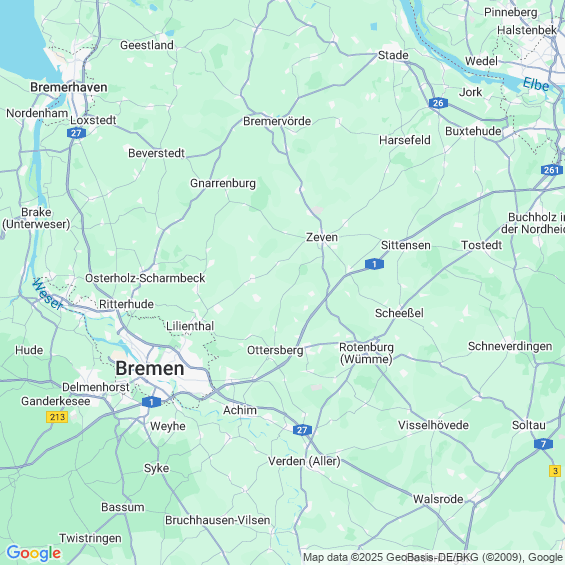This screenshot has width=565, height=565.
Task: Click the yellow 213 road shield
Action: pos(57,417)
